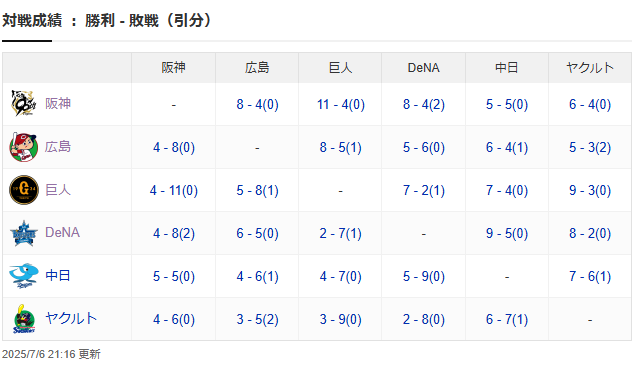The height and width of the screenshot is (367, 634).
Task: Open the 中日 team name link
Action: pos(58,276)
